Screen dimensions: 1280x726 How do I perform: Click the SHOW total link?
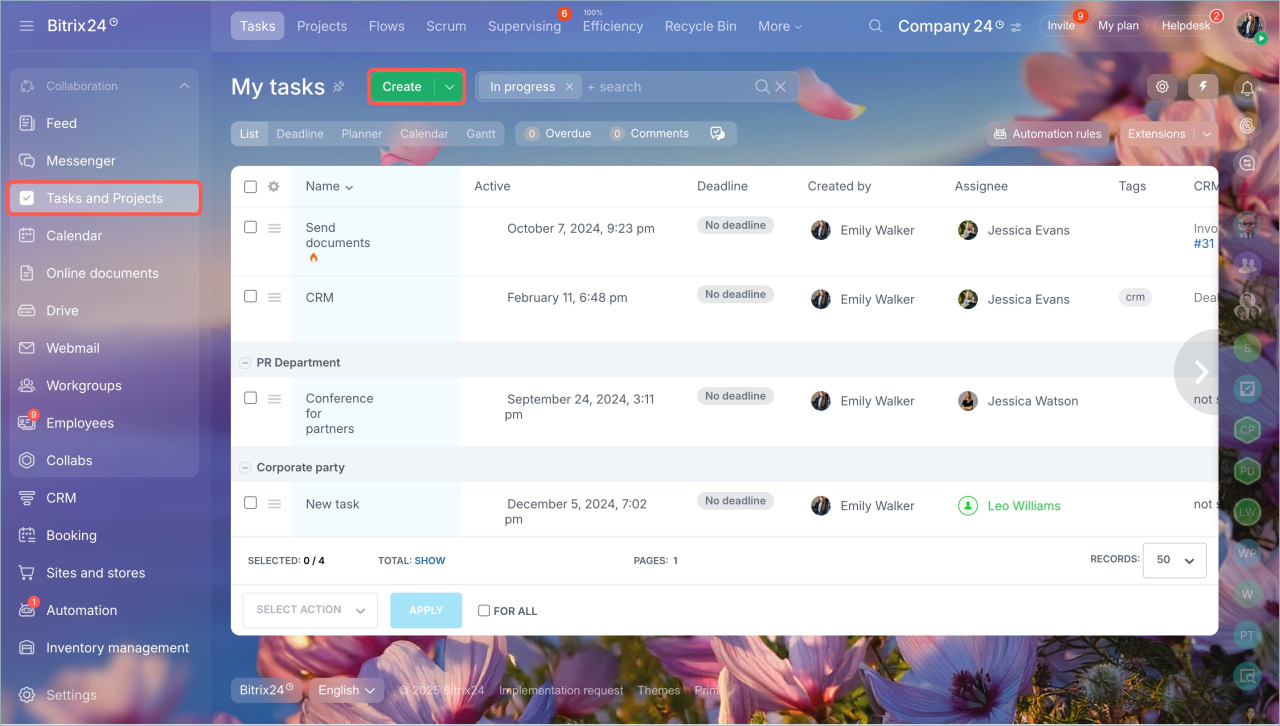[430, 561]
